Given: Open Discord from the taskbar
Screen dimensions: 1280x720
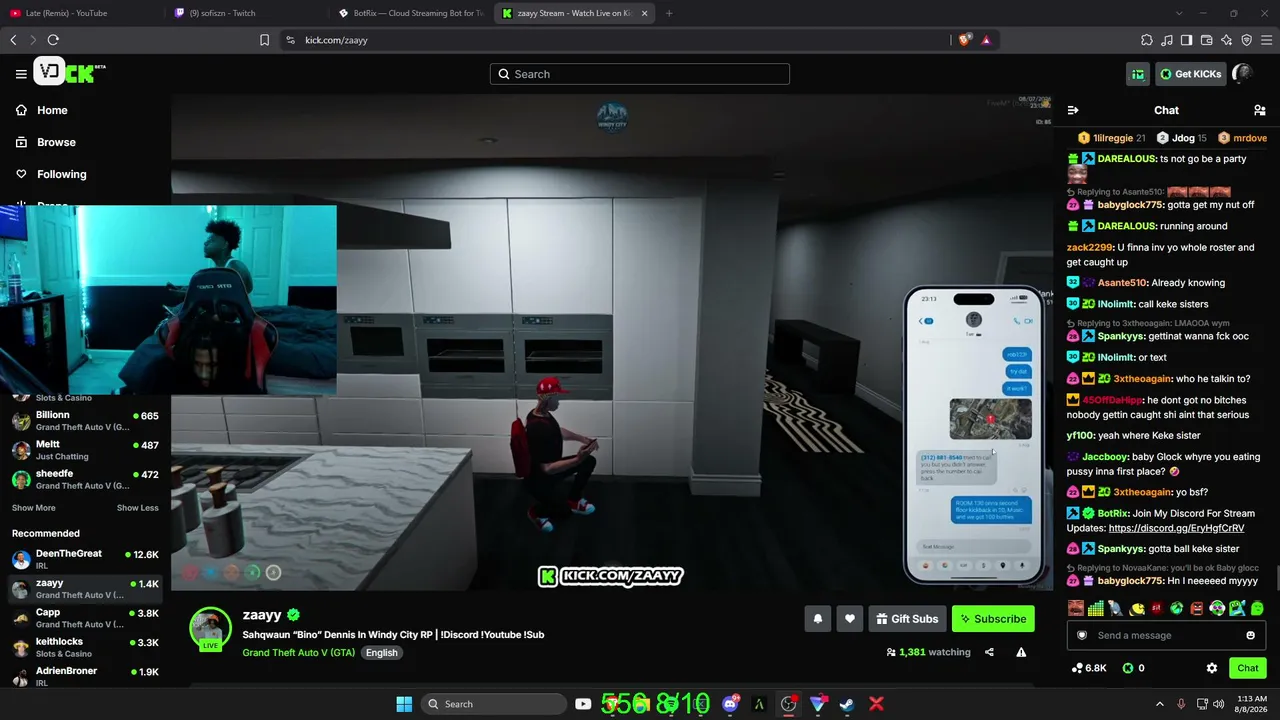Looking at the screenshot, I should (x=730, y=704).
